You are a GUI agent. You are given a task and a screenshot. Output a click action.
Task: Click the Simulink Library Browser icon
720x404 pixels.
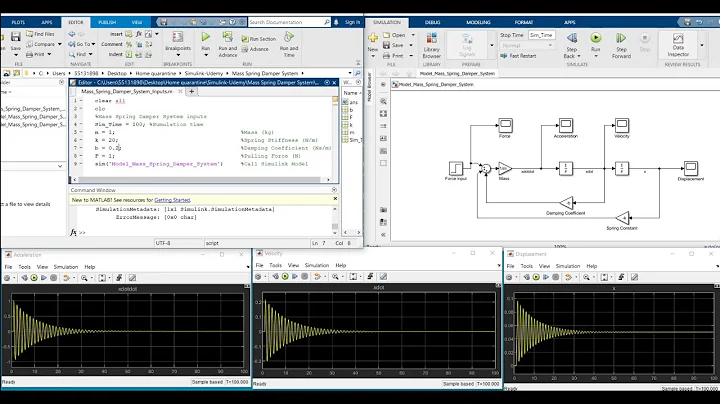click(432, 38)
